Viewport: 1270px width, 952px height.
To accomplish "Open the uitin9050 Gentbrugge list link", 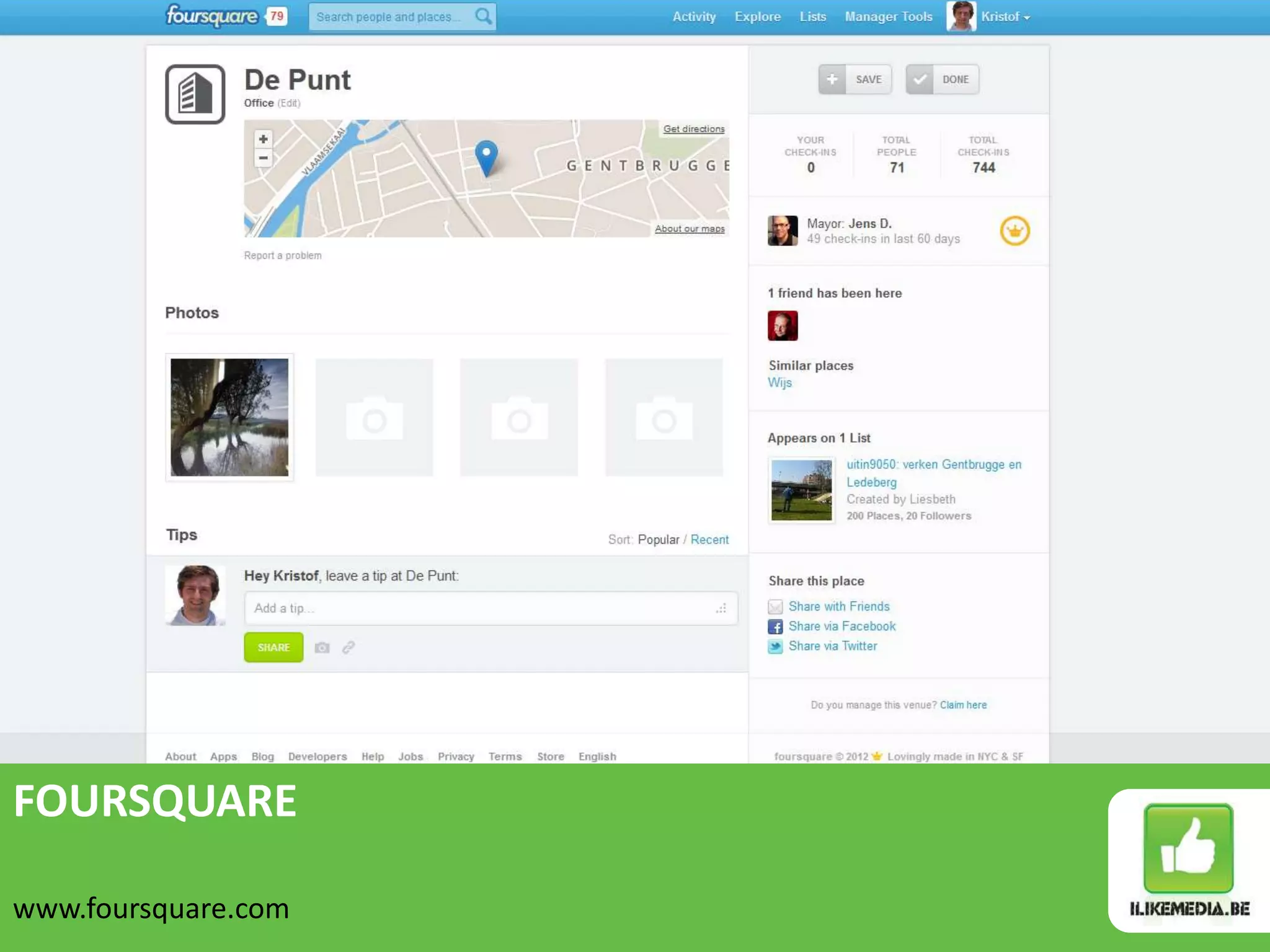I will [x=934, y=473].
